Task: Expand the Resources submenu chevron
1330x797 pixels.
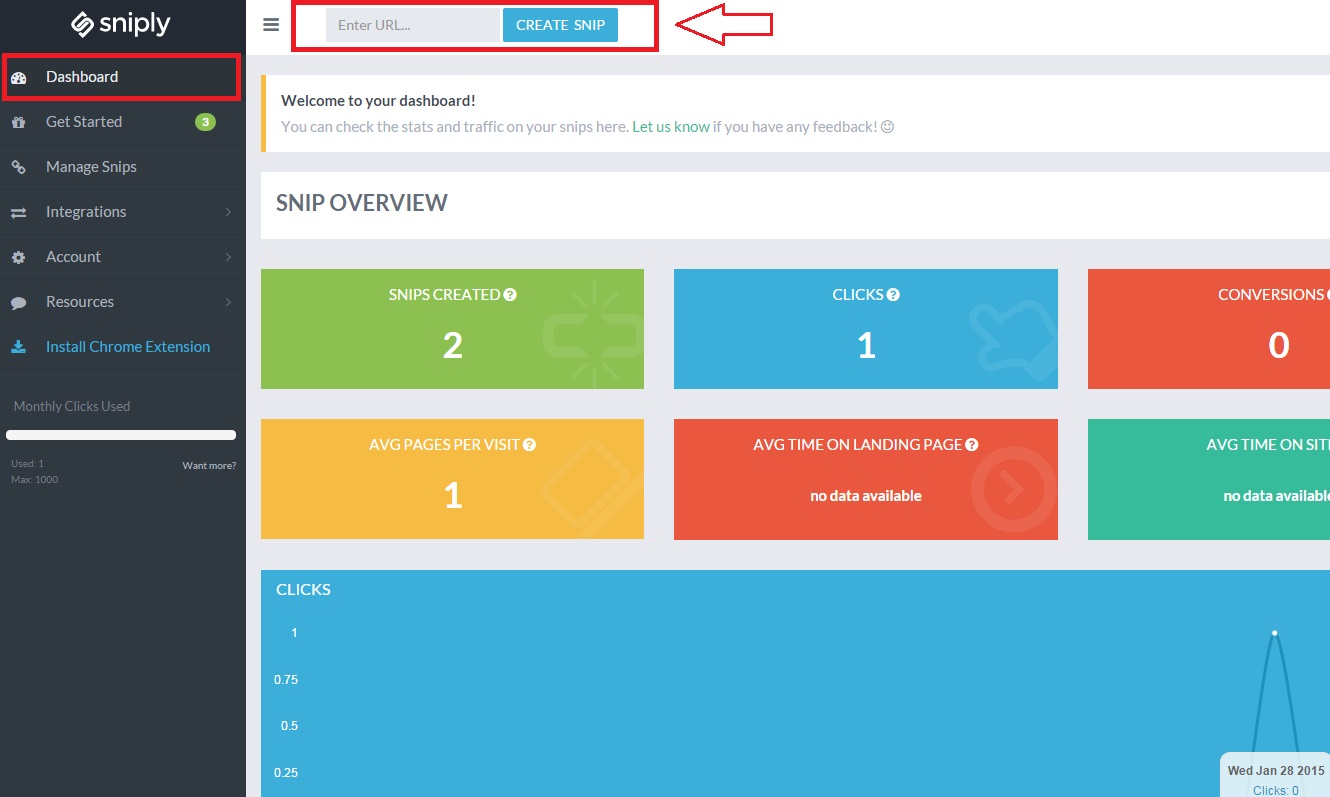Action: pos(228,302)
